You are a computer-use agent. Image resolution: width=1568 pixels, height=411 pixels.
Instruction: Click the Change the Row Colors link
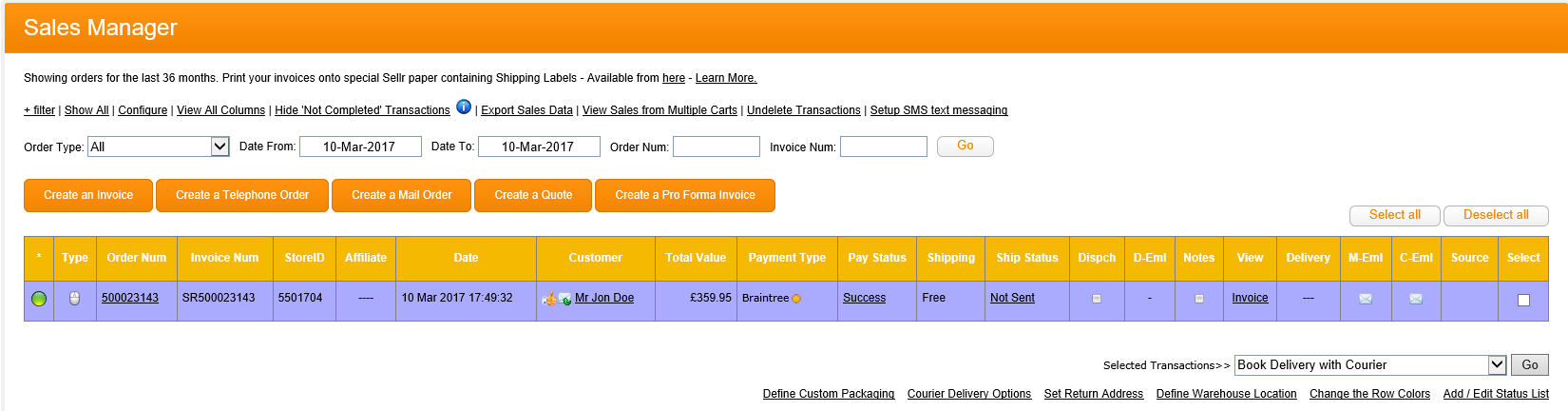(1369, 394)
